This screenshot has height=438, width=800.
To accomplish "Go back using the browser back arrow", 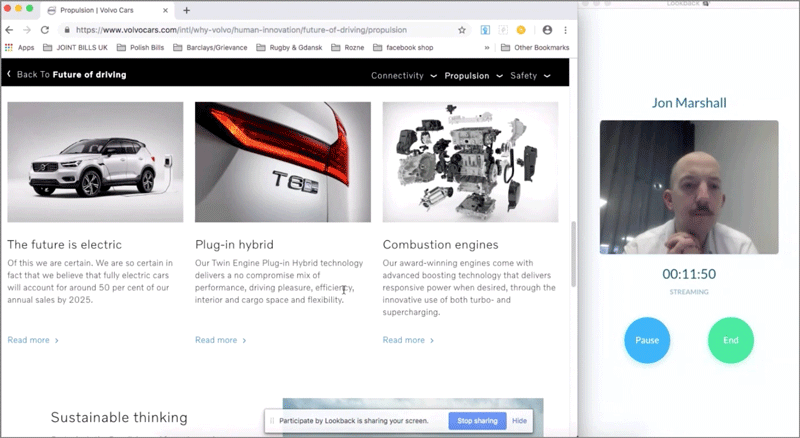I will 9,30.
